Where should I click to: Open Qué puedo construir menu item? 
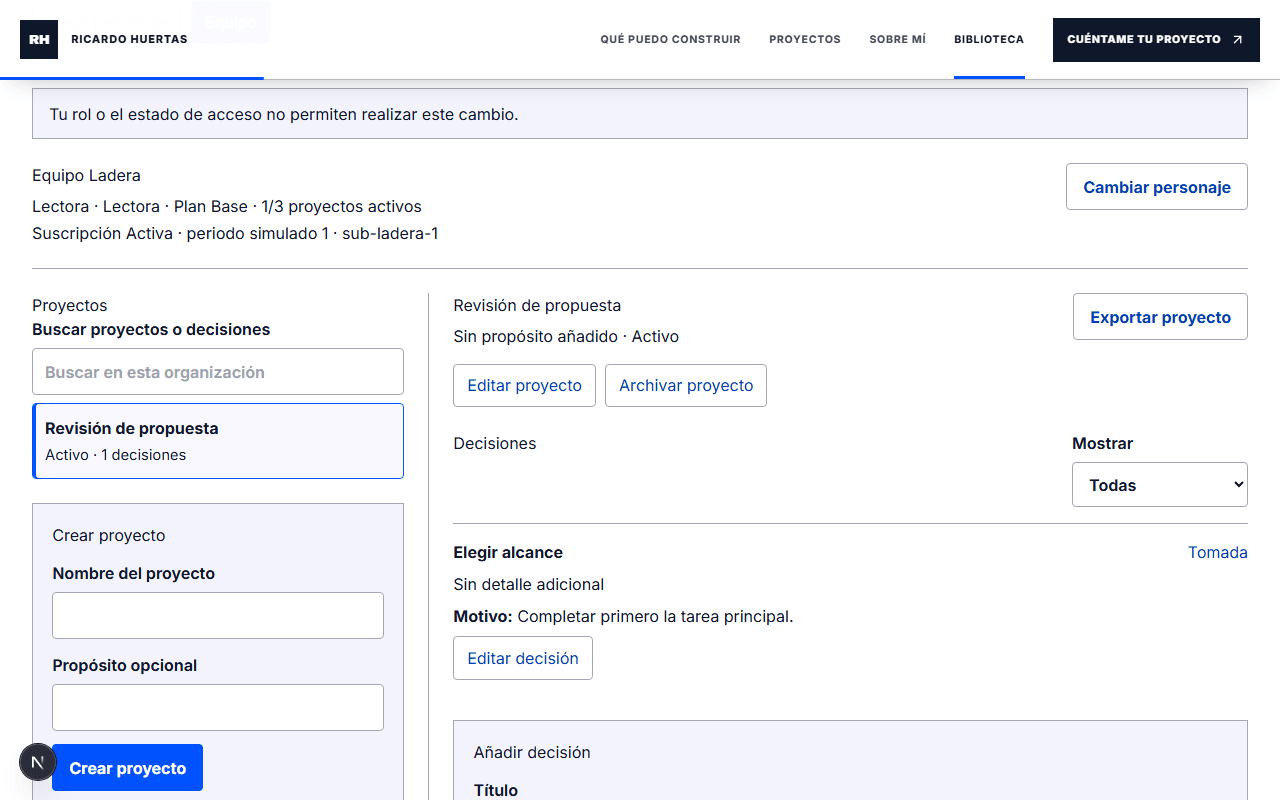(x=670, y=40)
